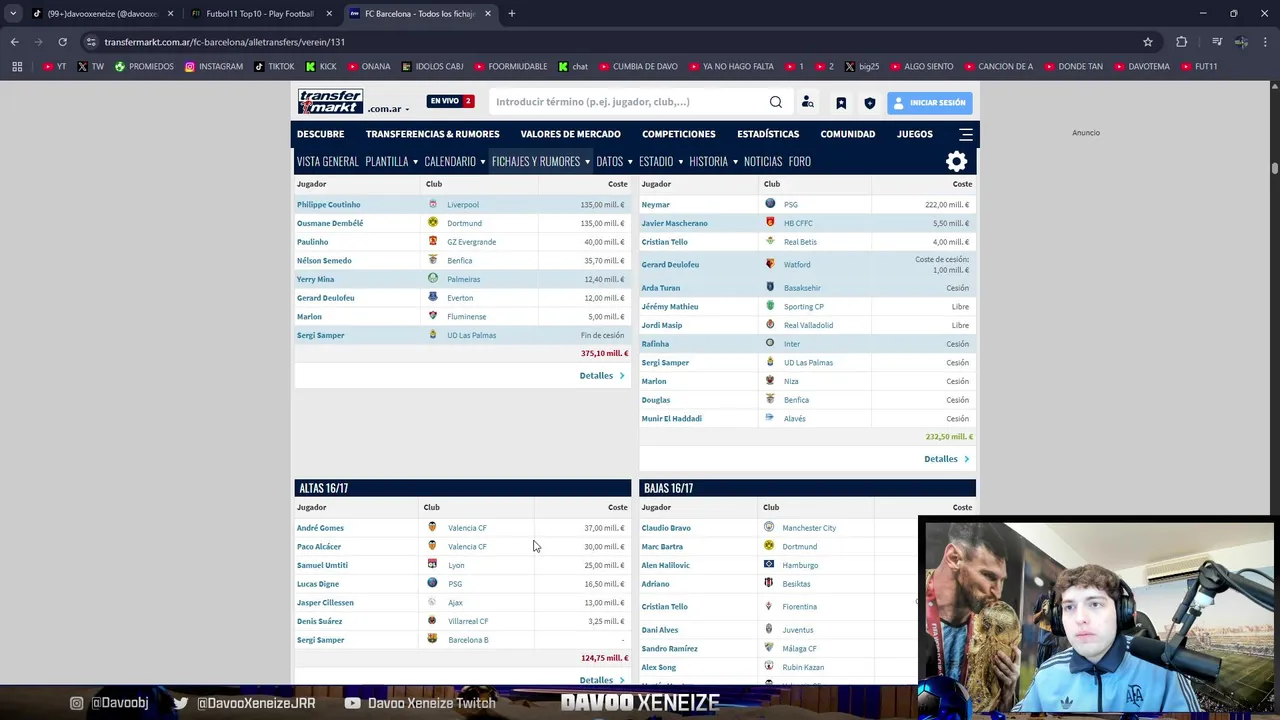Open Claudio Bravo player link
1280x720 pixels.
[x=666, y=527]
